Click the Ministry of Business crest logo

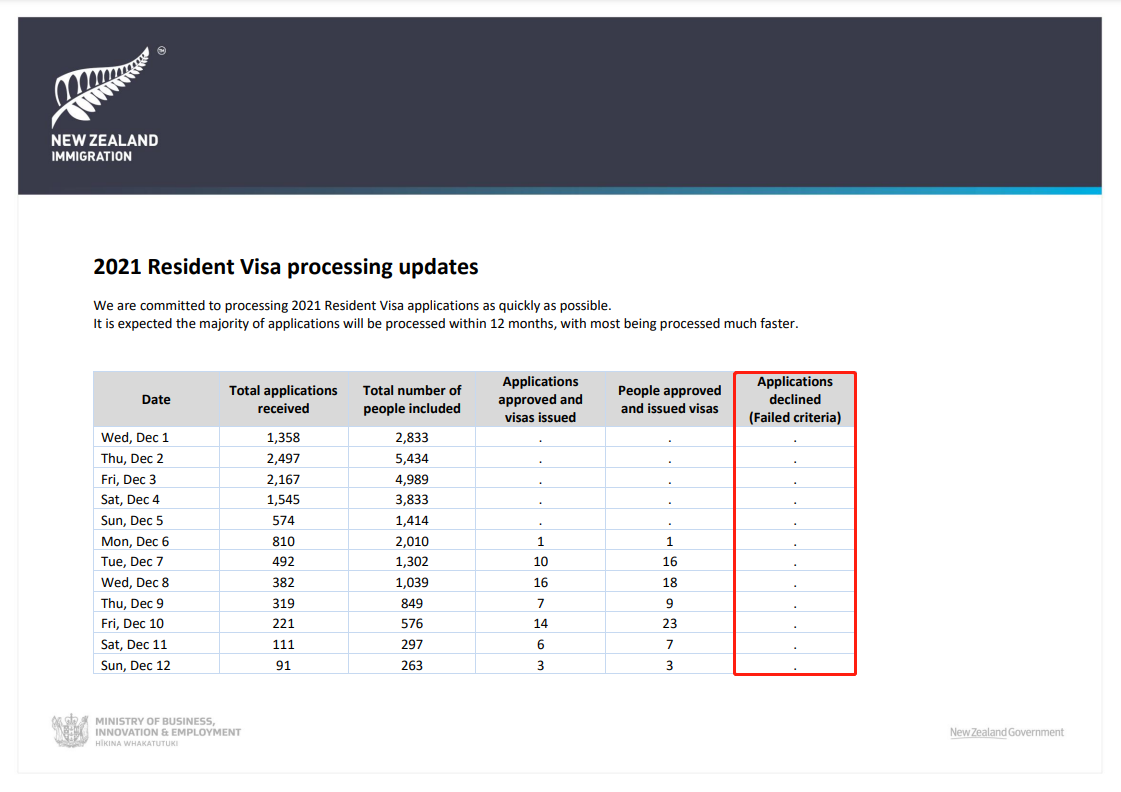[70, 731]
